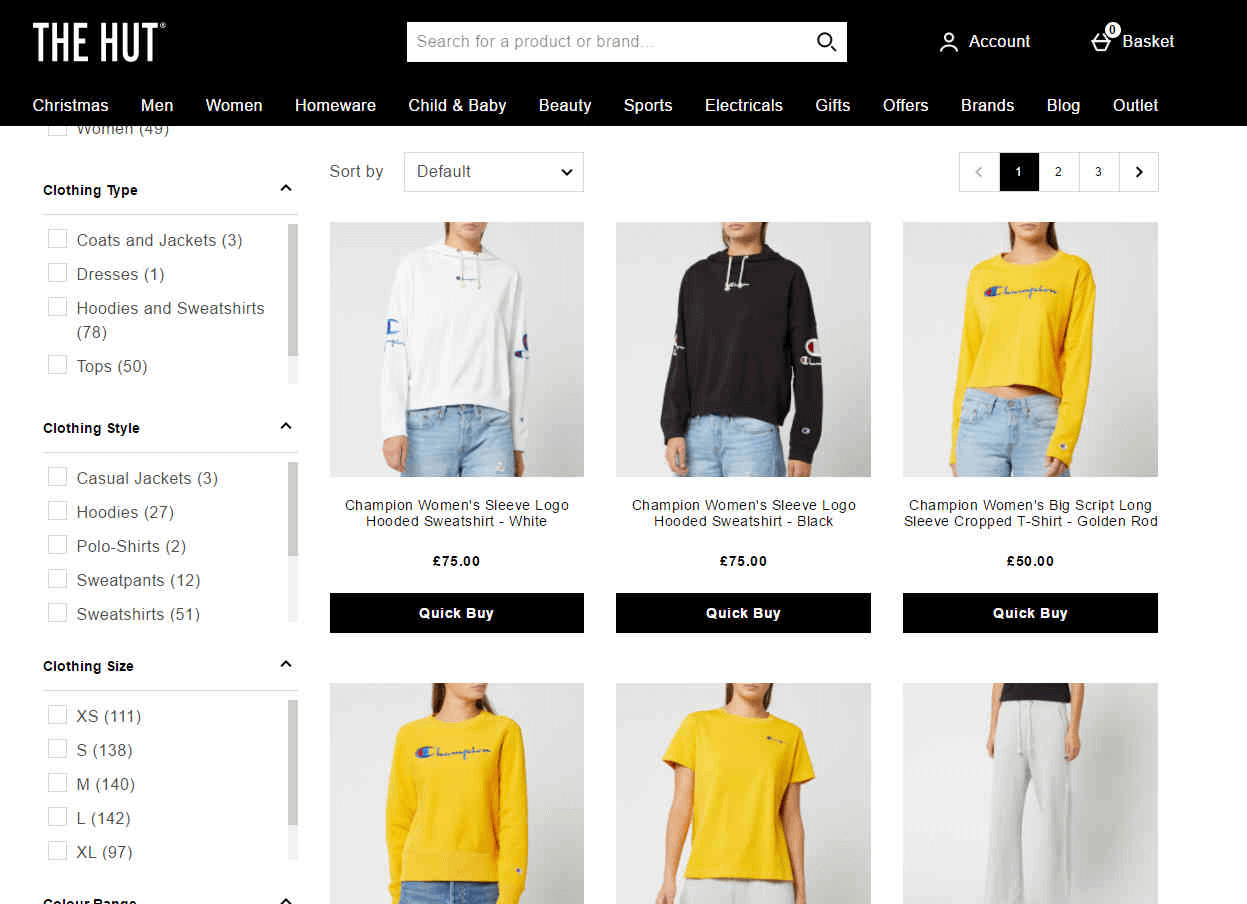This screenshot has height=904, width=1247.
Task: Open the Electricals menu
Action: (x=744, y=105)
